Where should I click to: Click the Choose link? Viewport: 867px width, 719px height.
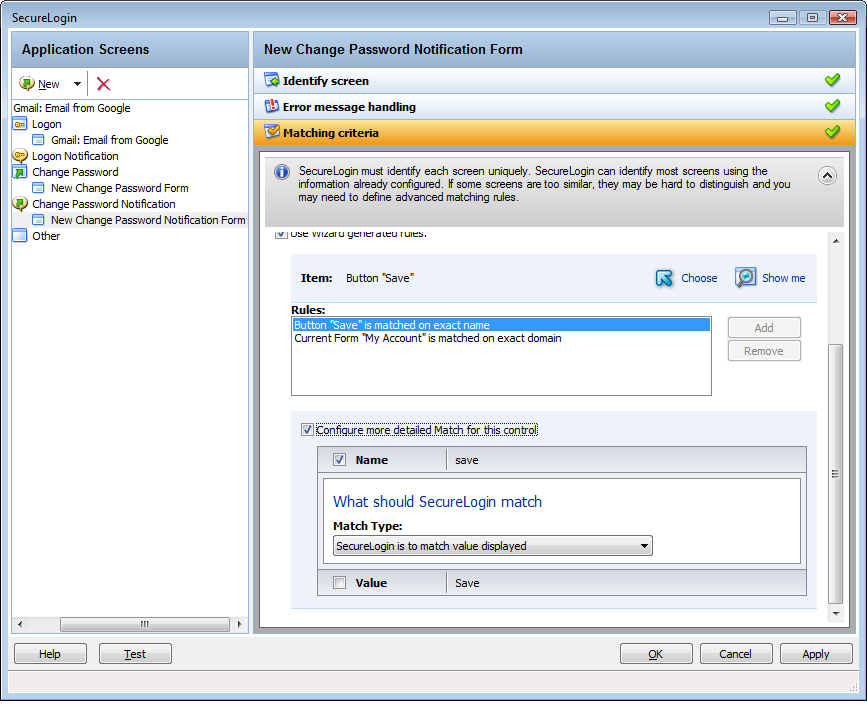click(x=699, y=278)
